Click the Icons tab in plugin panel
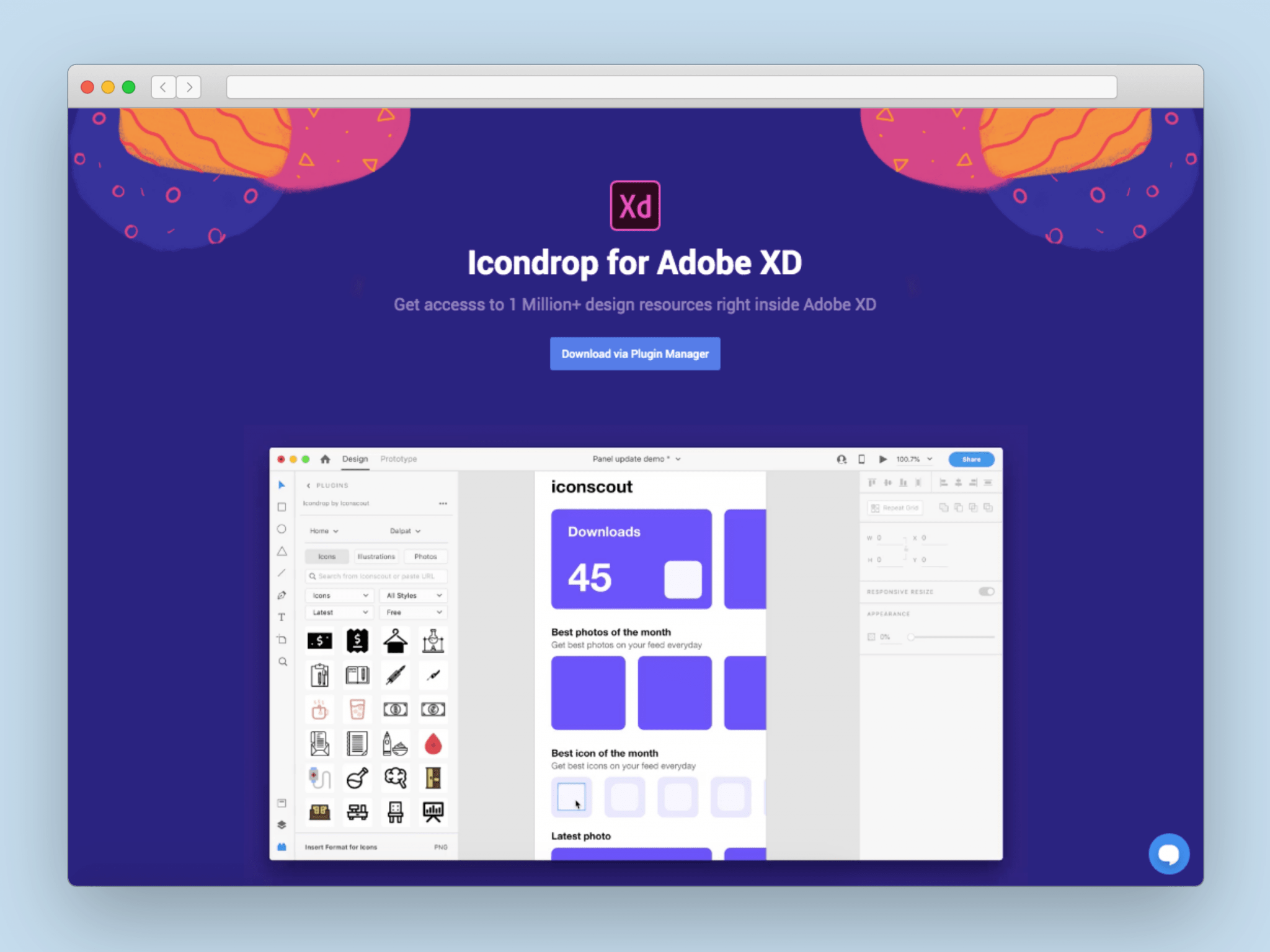This screenshot has height=952, width=1270. (x=326, y=556)
